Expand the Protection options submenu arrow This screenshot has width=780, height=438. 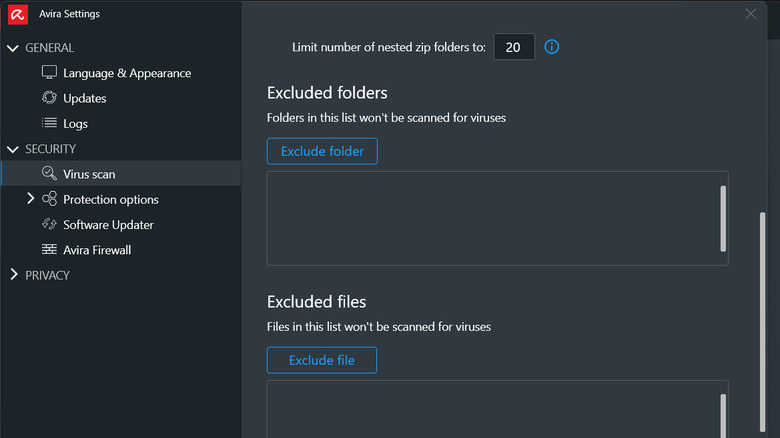31,200
